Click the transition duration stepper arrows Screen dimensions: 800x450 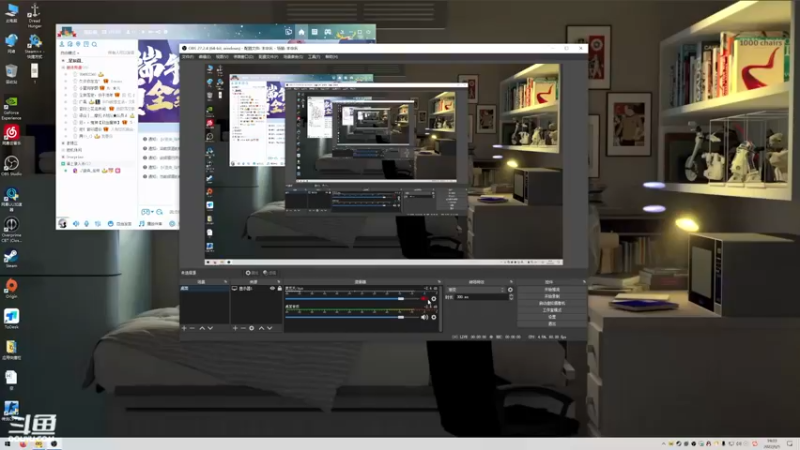pos(511,297)
